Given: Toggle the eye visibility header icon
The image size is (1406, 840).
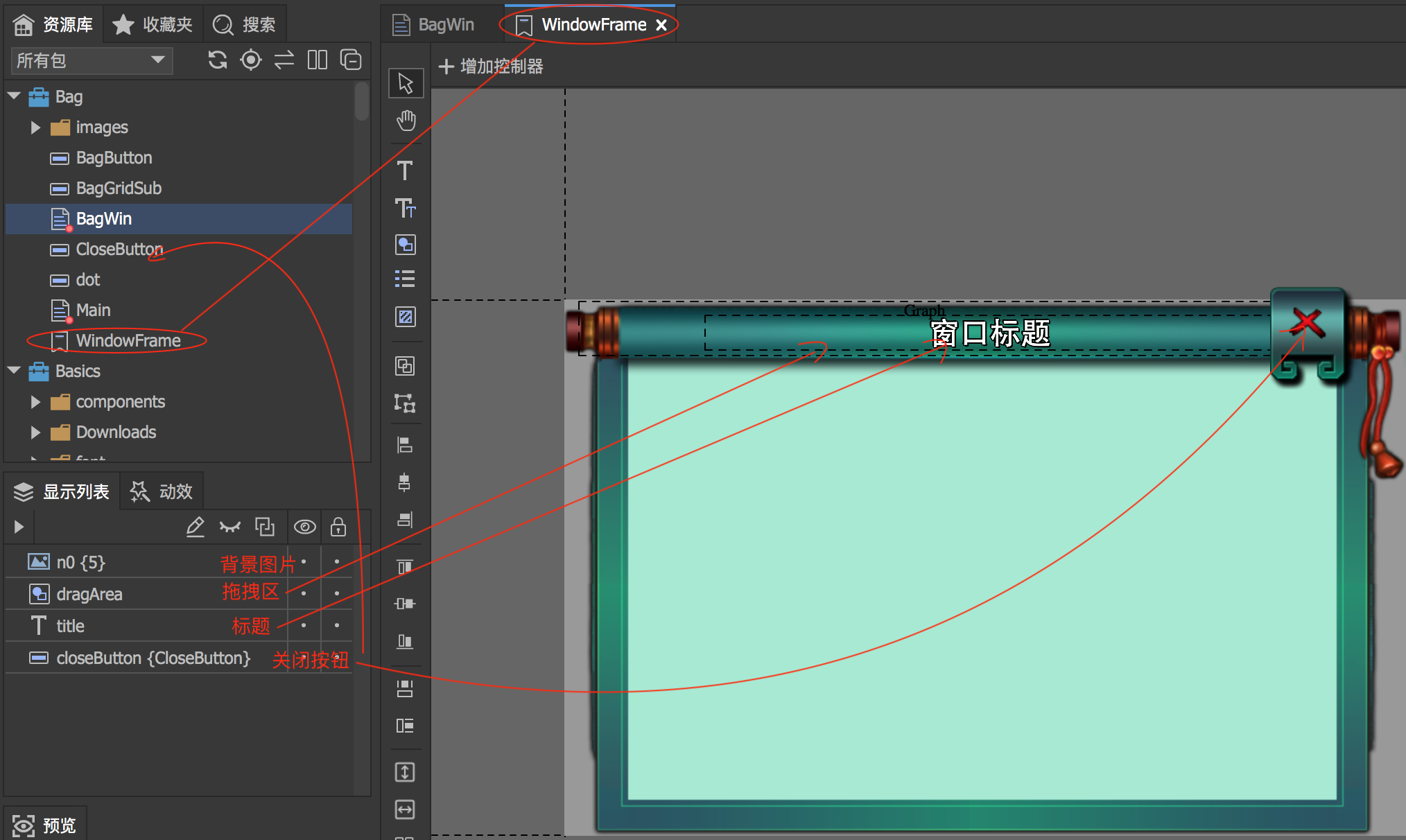Looking at the screenshot, I should tap(304, 527).
